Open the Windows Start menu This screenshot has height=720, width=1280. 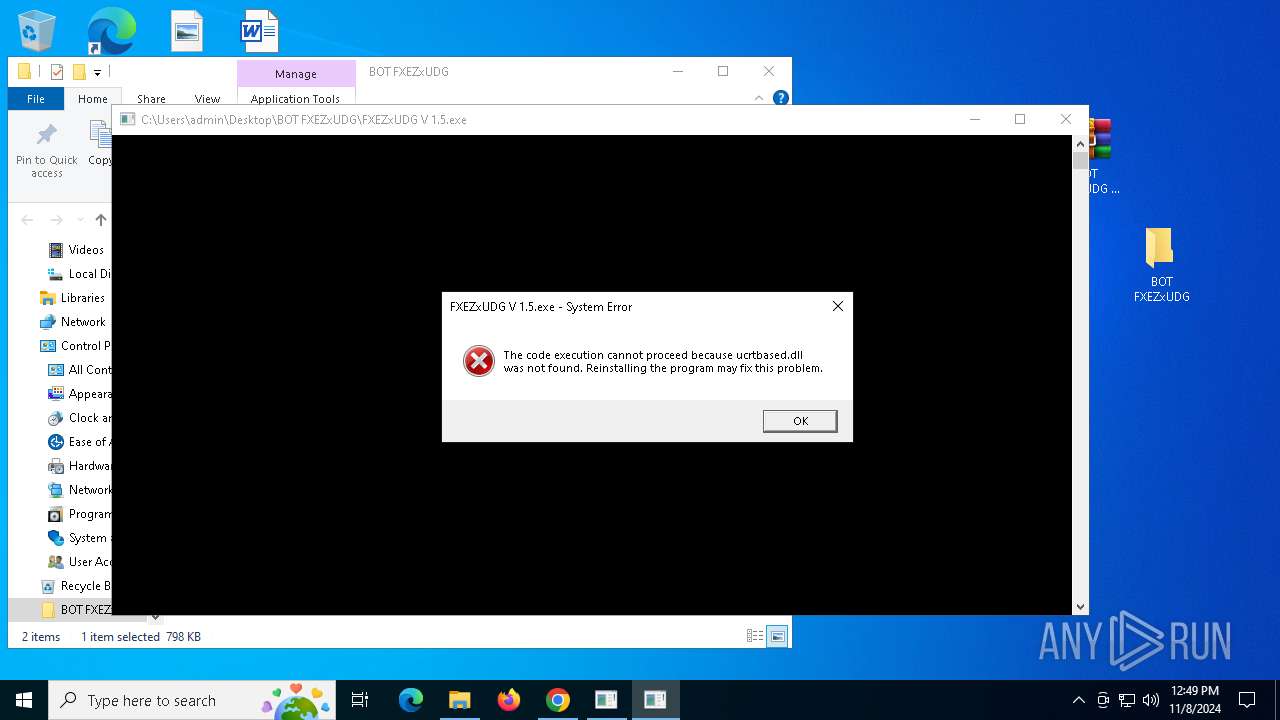24,700
